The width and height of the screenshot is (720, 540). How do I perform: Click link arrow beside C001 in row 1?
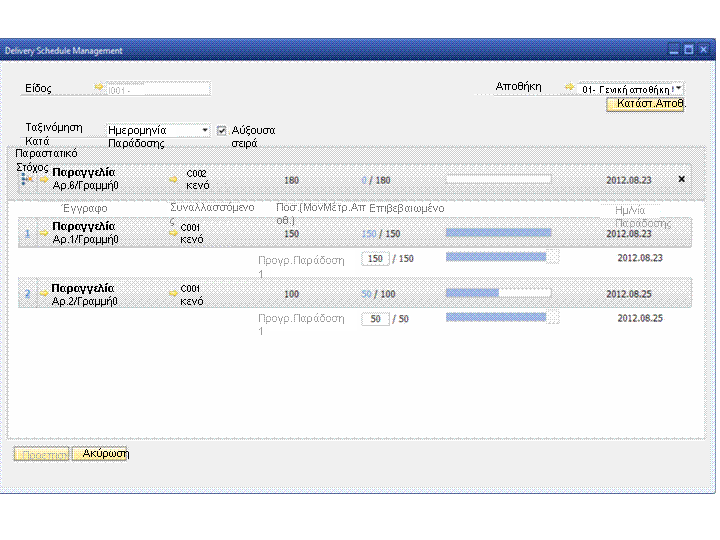tap(173, 233)
